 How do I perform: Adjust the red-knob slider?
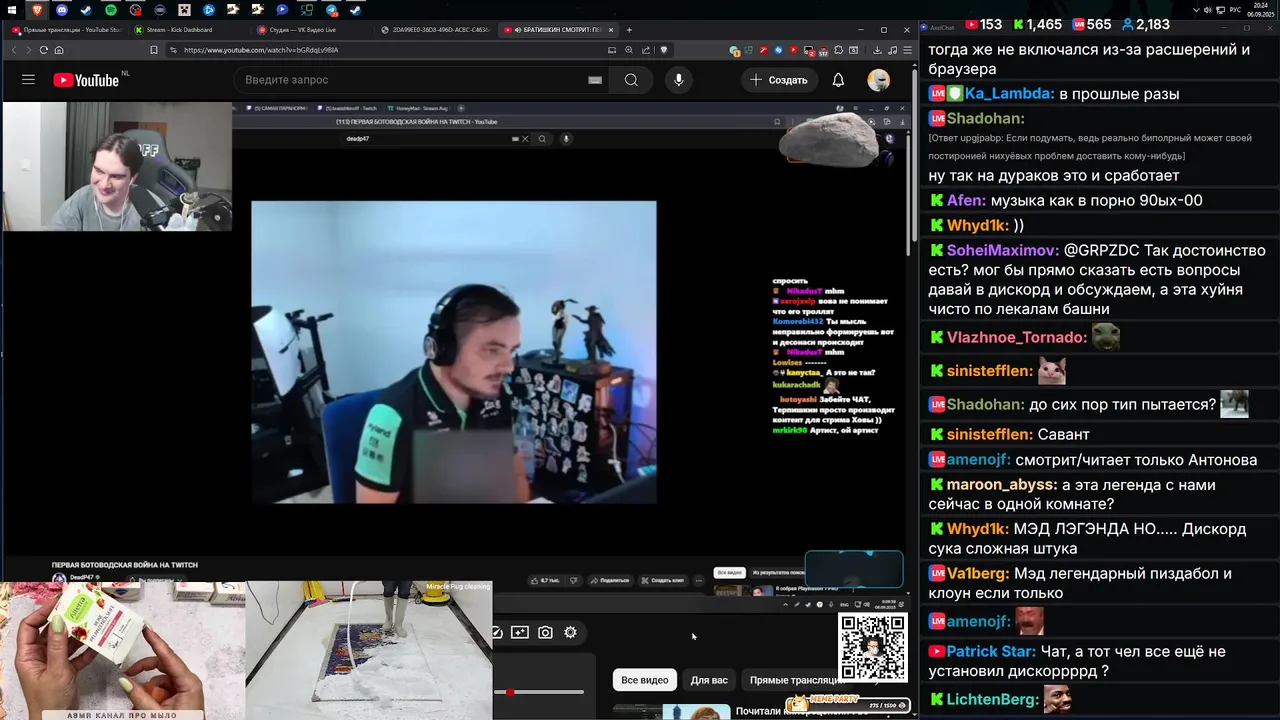click(x=510, y=692)
